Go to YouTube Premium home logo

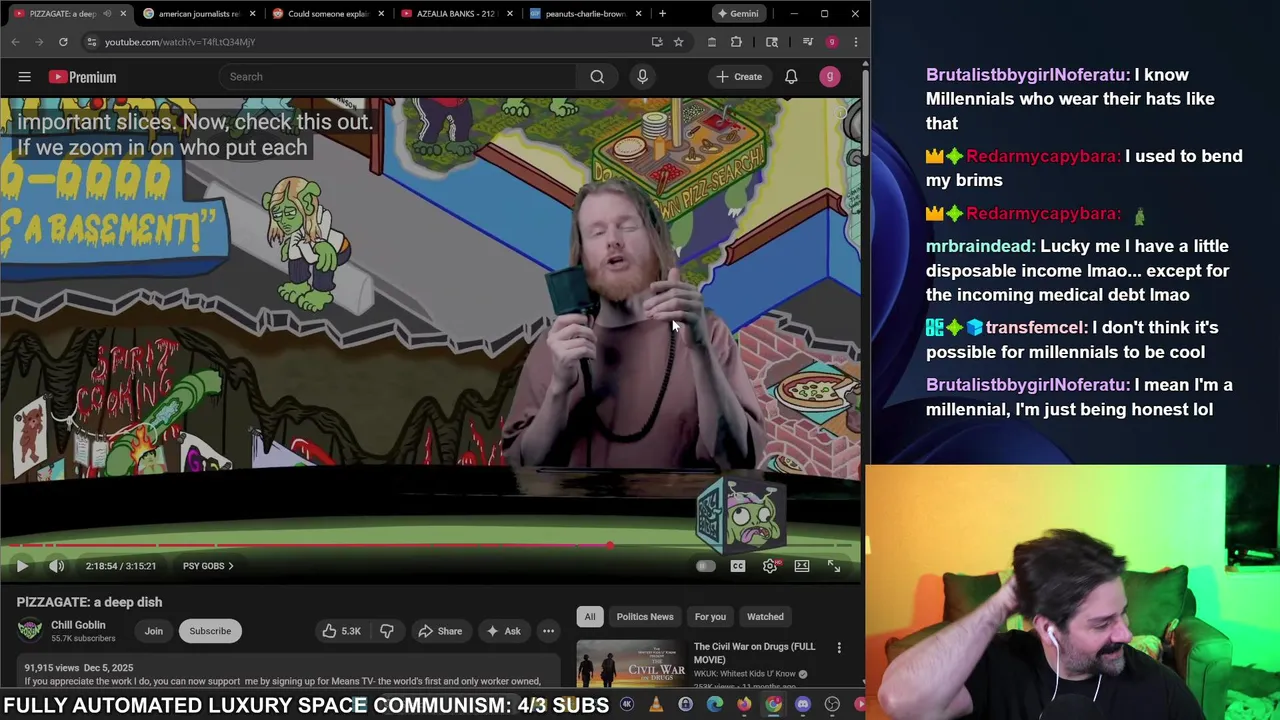82,77
